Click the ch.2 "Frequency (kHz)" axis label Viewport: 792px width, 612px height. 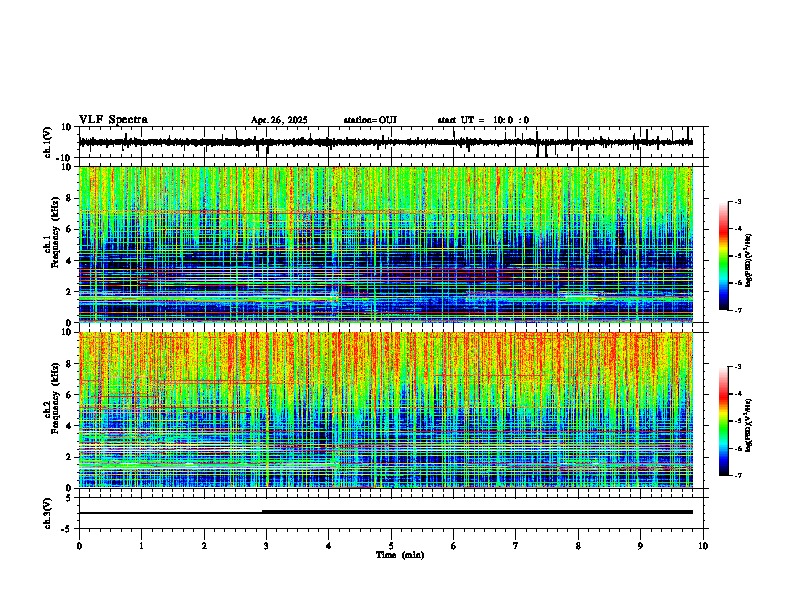click(55, 398)
